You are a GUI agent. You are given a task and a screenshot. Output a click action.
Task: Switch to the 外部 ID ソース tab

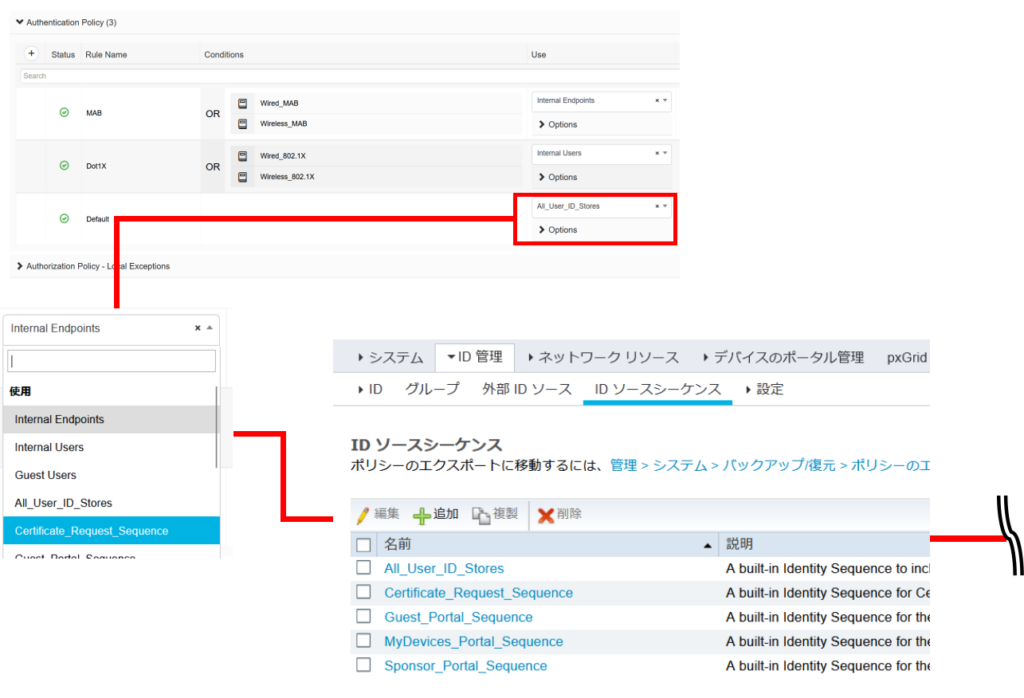(527, 389)
